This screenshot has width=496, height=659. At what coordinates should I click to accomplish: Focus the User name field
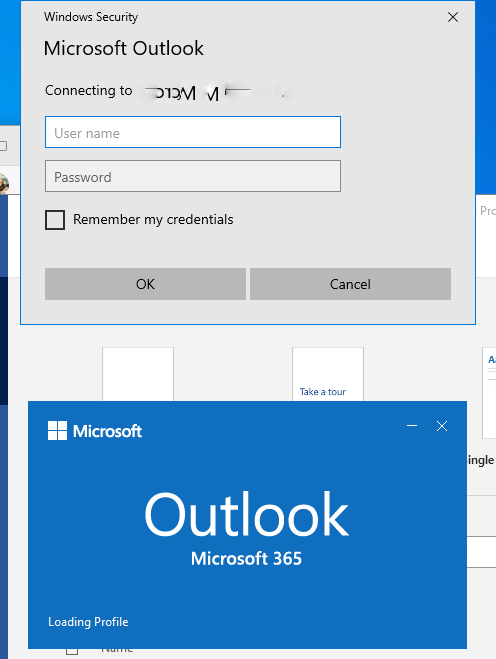point(193,132)
